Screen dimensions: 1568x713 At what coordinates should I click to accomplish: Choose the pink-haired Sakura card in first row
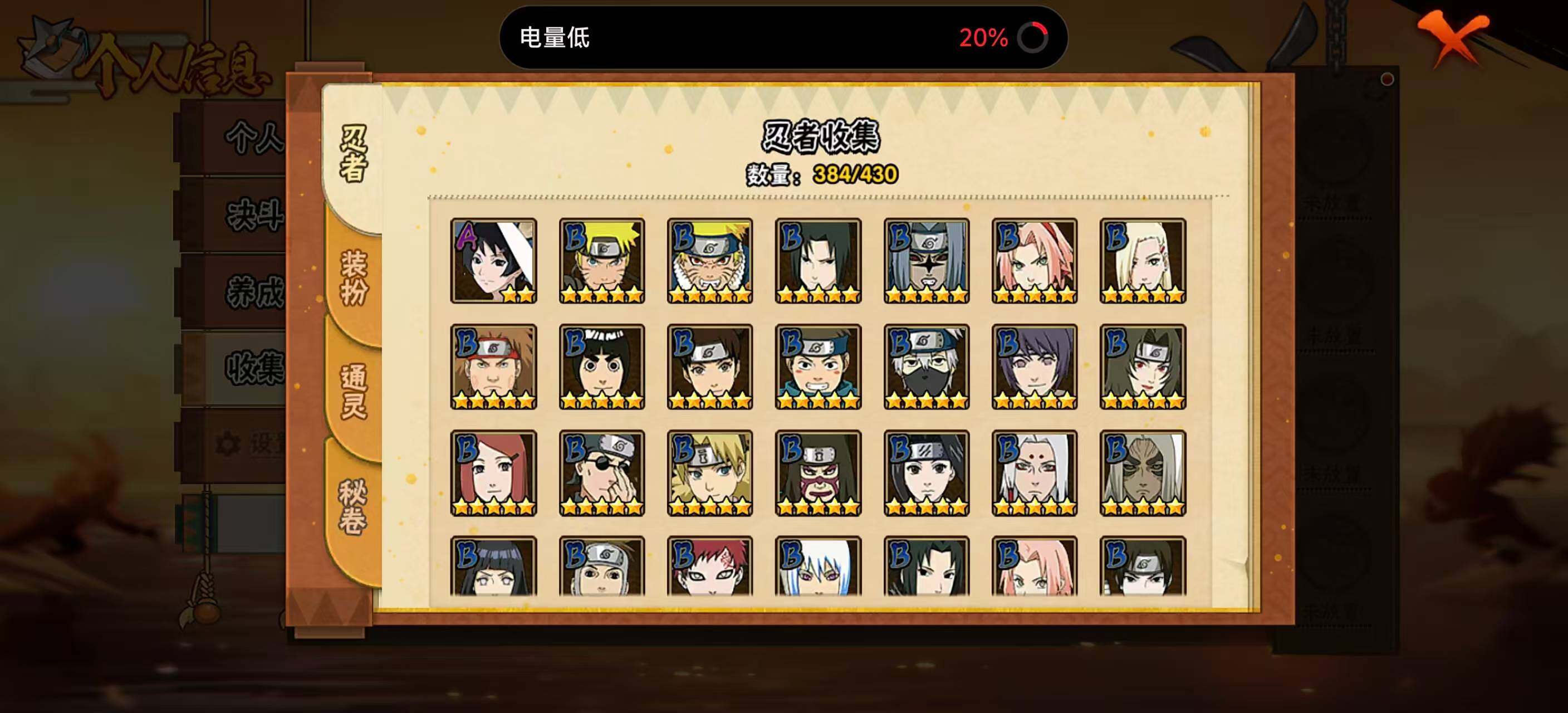pos(1035,261)
